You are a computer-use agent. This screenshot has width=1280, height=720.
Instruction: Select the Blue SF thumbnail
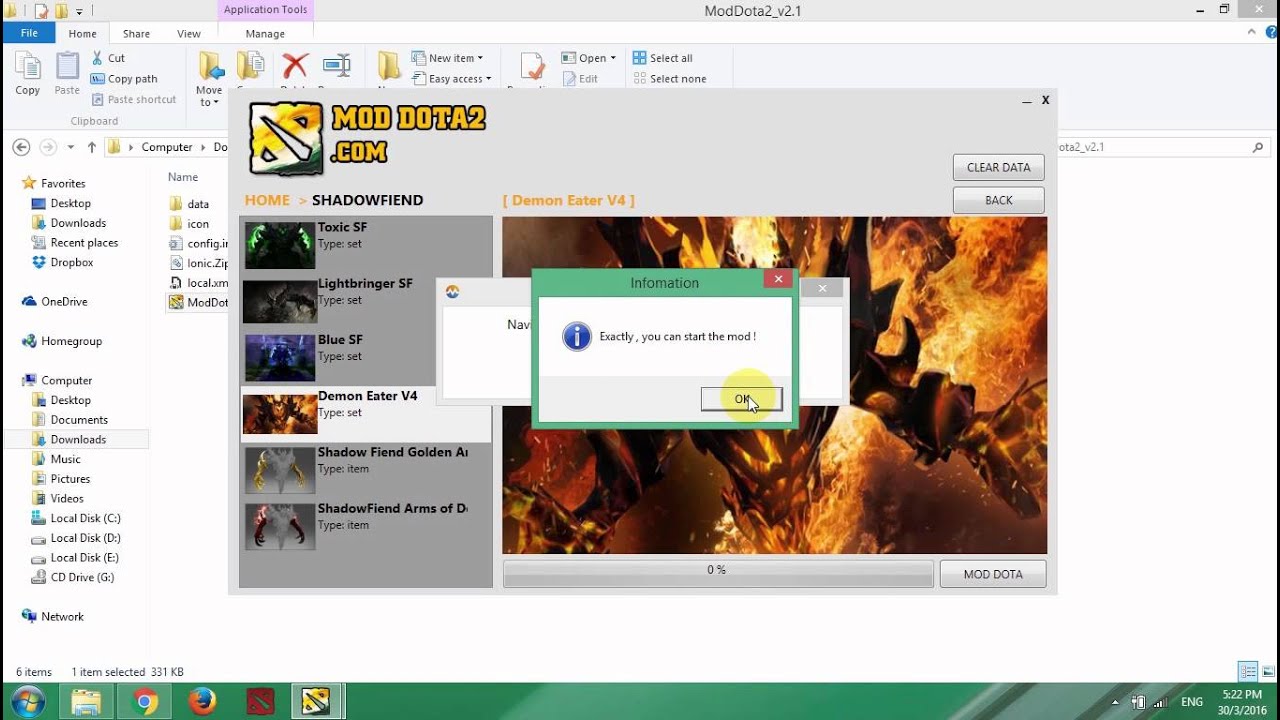coord(280,357)
